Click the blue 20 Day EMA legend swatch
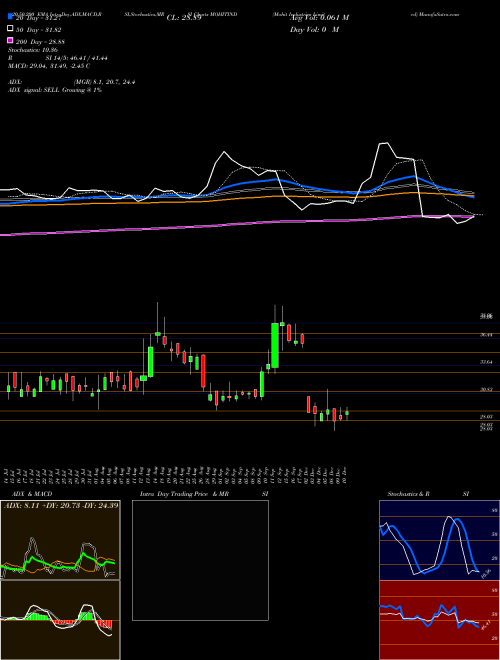 click(x=10, y=16)
